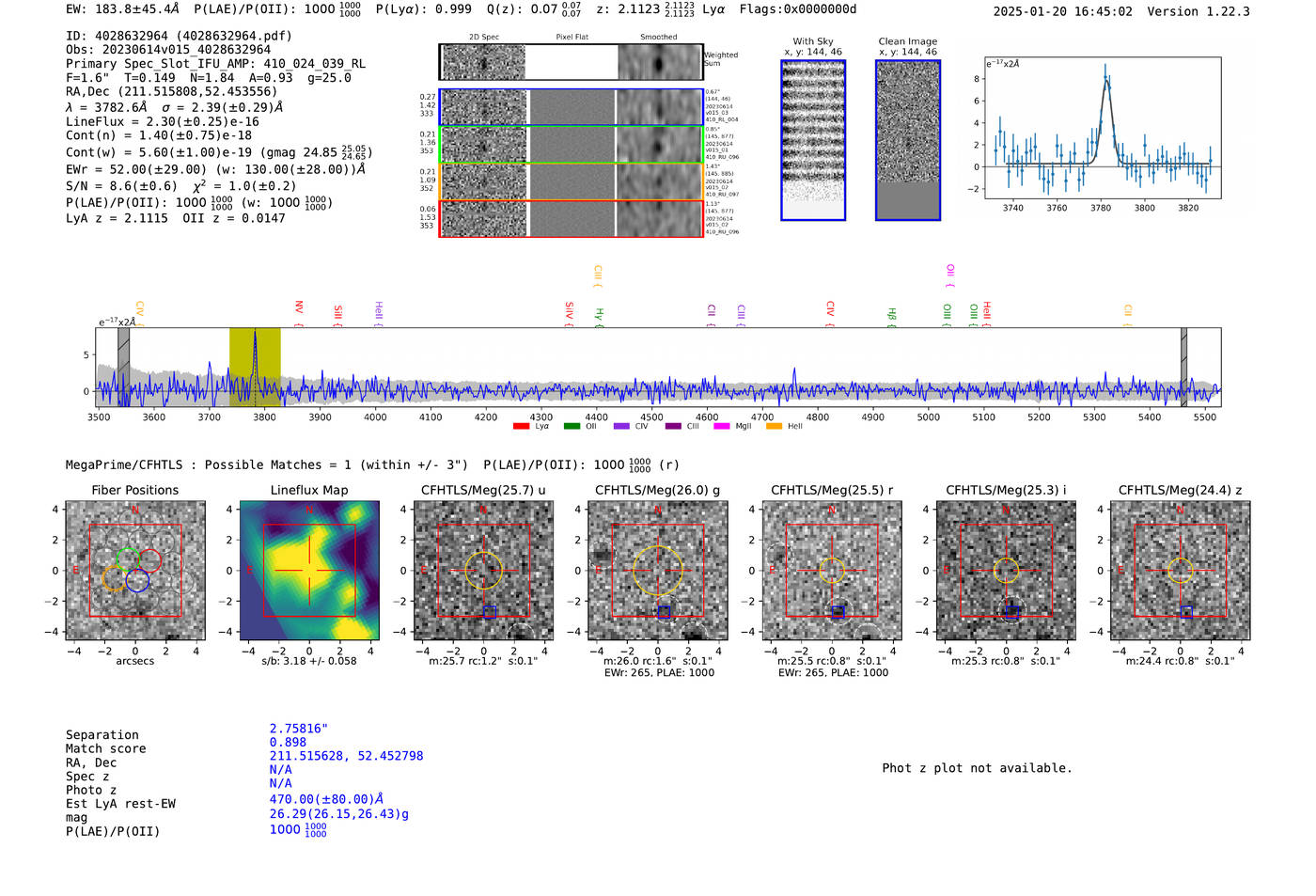Click the yellow highlighted emission line region
The height and width of the screenshot is (896, 1316).
click(255, 367)
